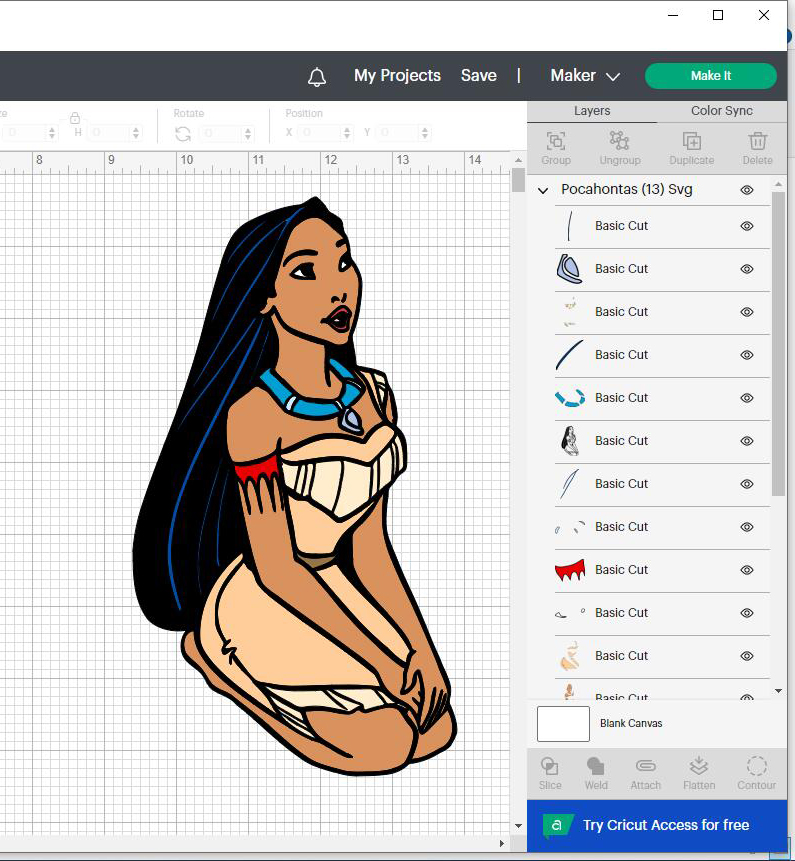Image resolution: width=795 pixels, height=861 pixels.
Task: Click the Rotate icon in the edit bar
Action: click(183, 133)
